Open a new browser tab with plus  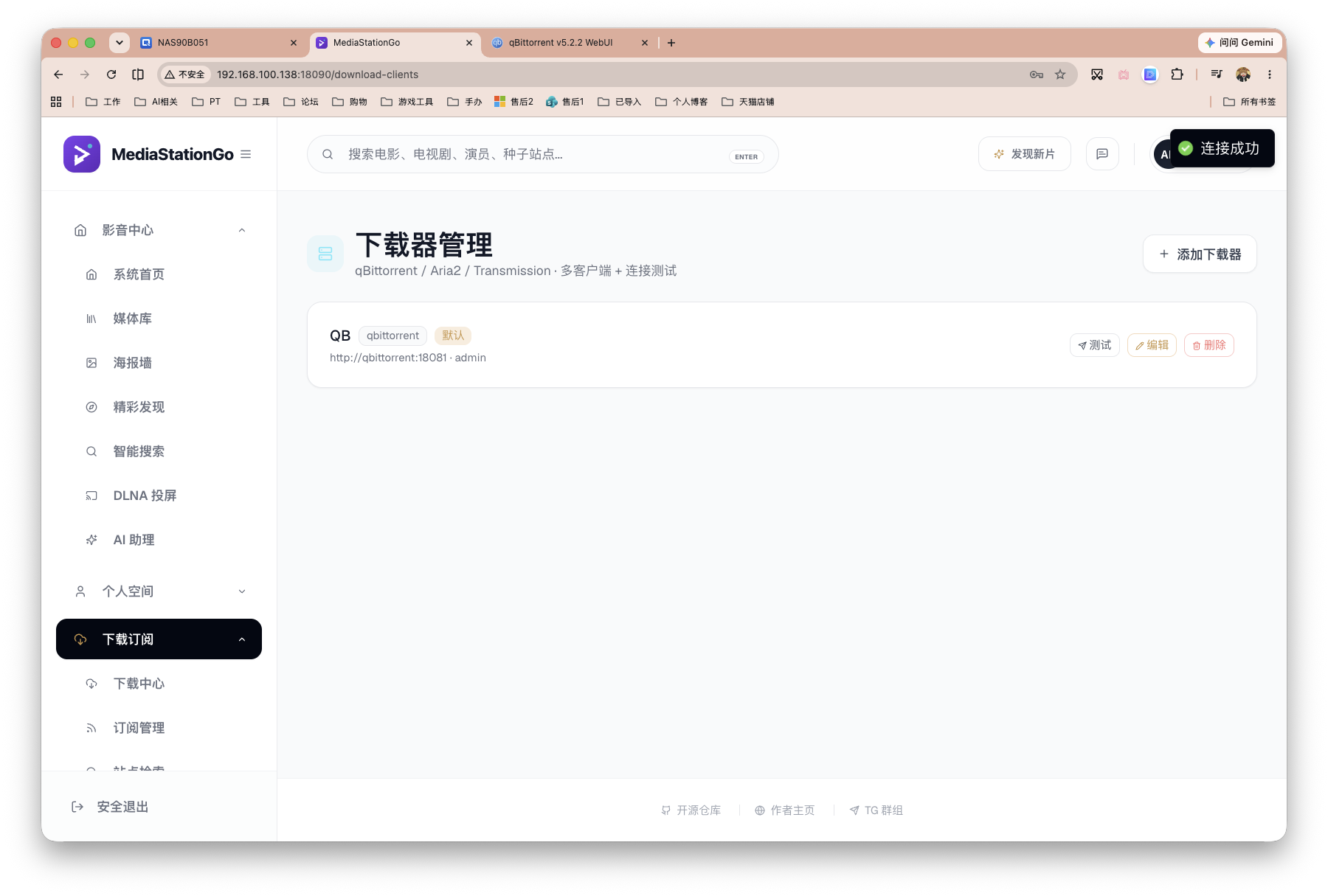click(x=671, y=43)
